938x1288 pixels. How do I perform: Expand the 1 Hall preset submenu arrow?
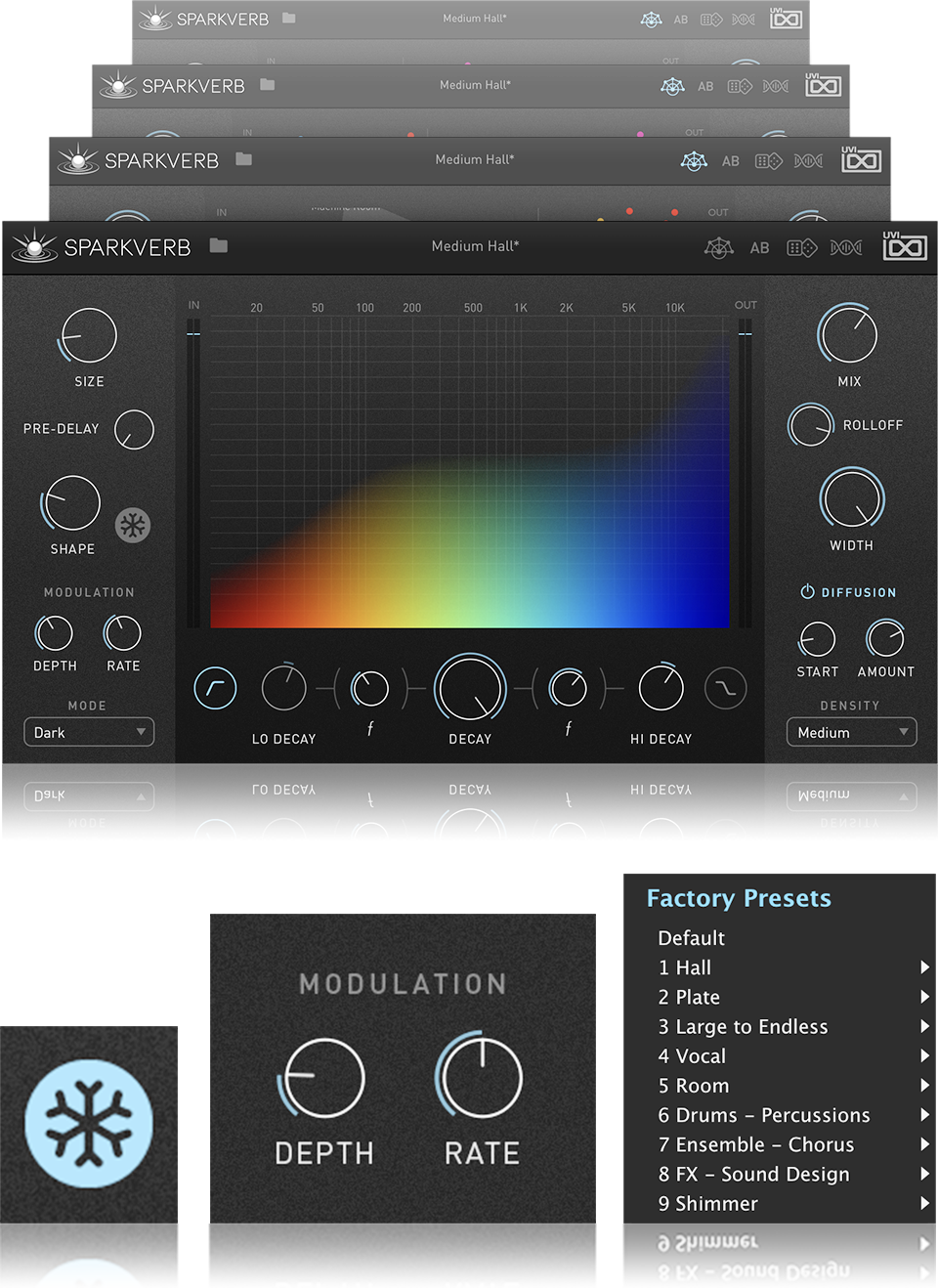pos(924,967)
